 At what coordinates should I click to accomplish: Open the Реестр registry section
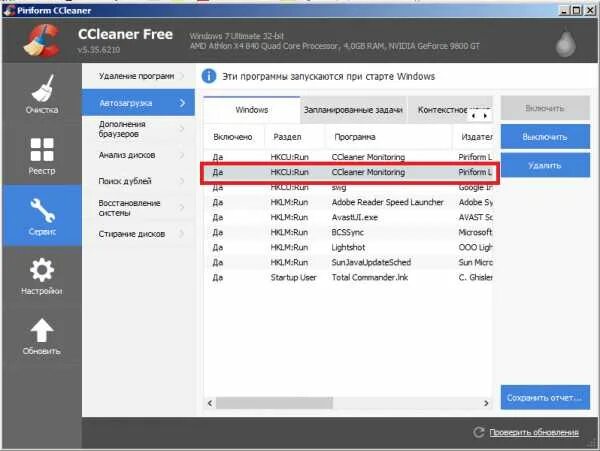click(x=42, y=155)
